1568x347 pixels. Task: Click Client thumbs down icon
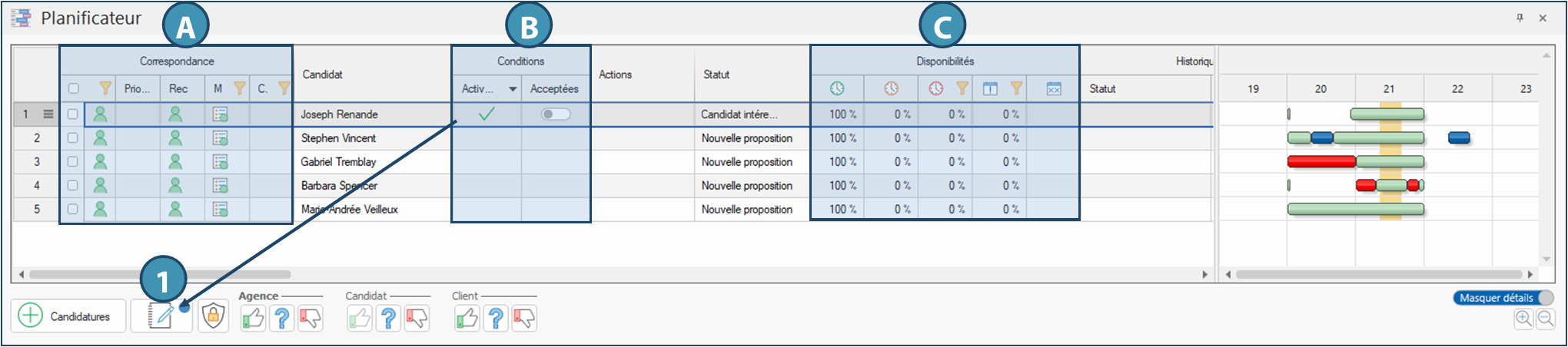coord(524,318)
